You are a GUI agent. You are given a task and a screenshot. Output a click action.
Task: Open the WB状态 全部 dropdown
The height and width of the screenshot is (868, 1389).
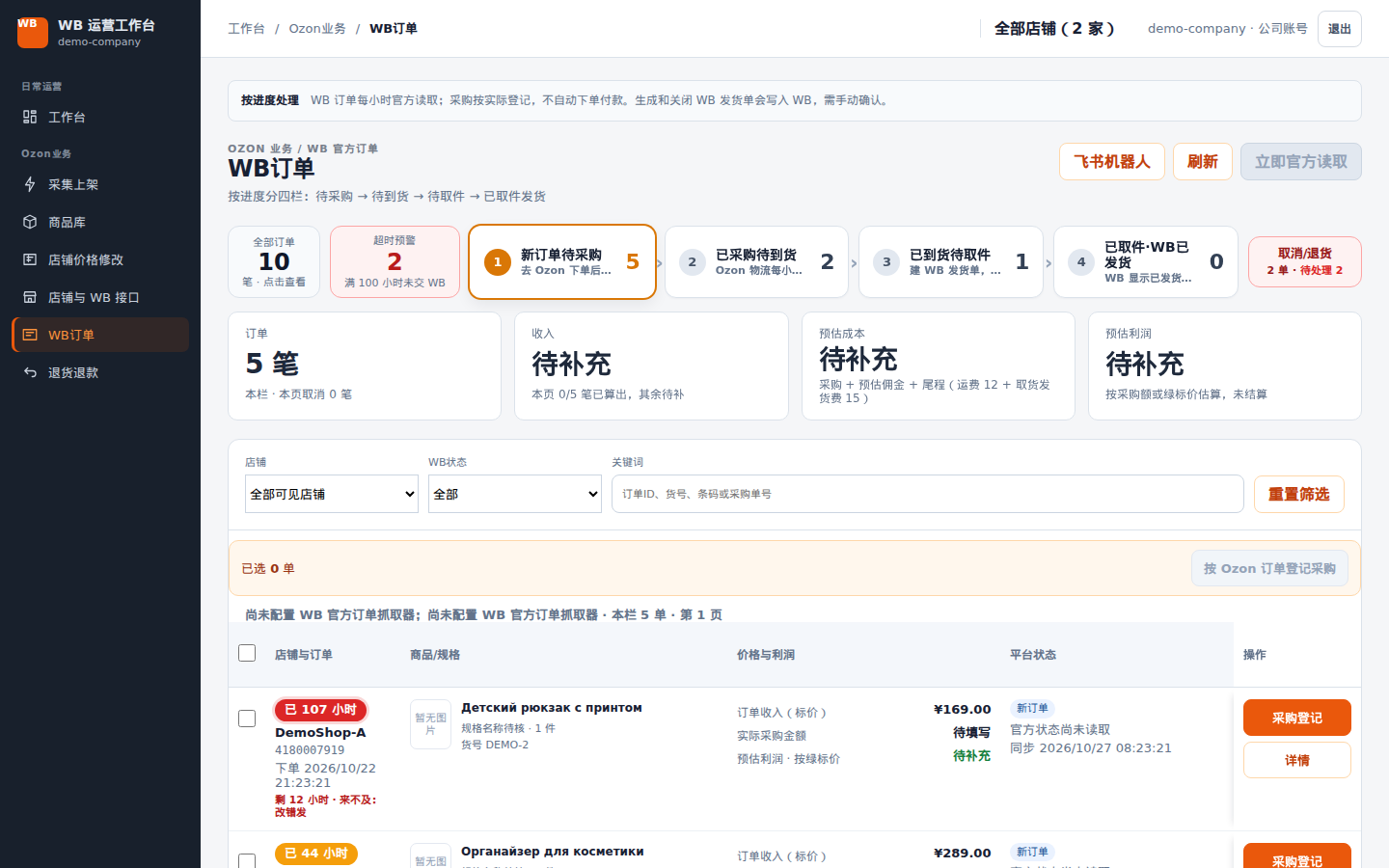pyautogui.click(x=515, y=494)
